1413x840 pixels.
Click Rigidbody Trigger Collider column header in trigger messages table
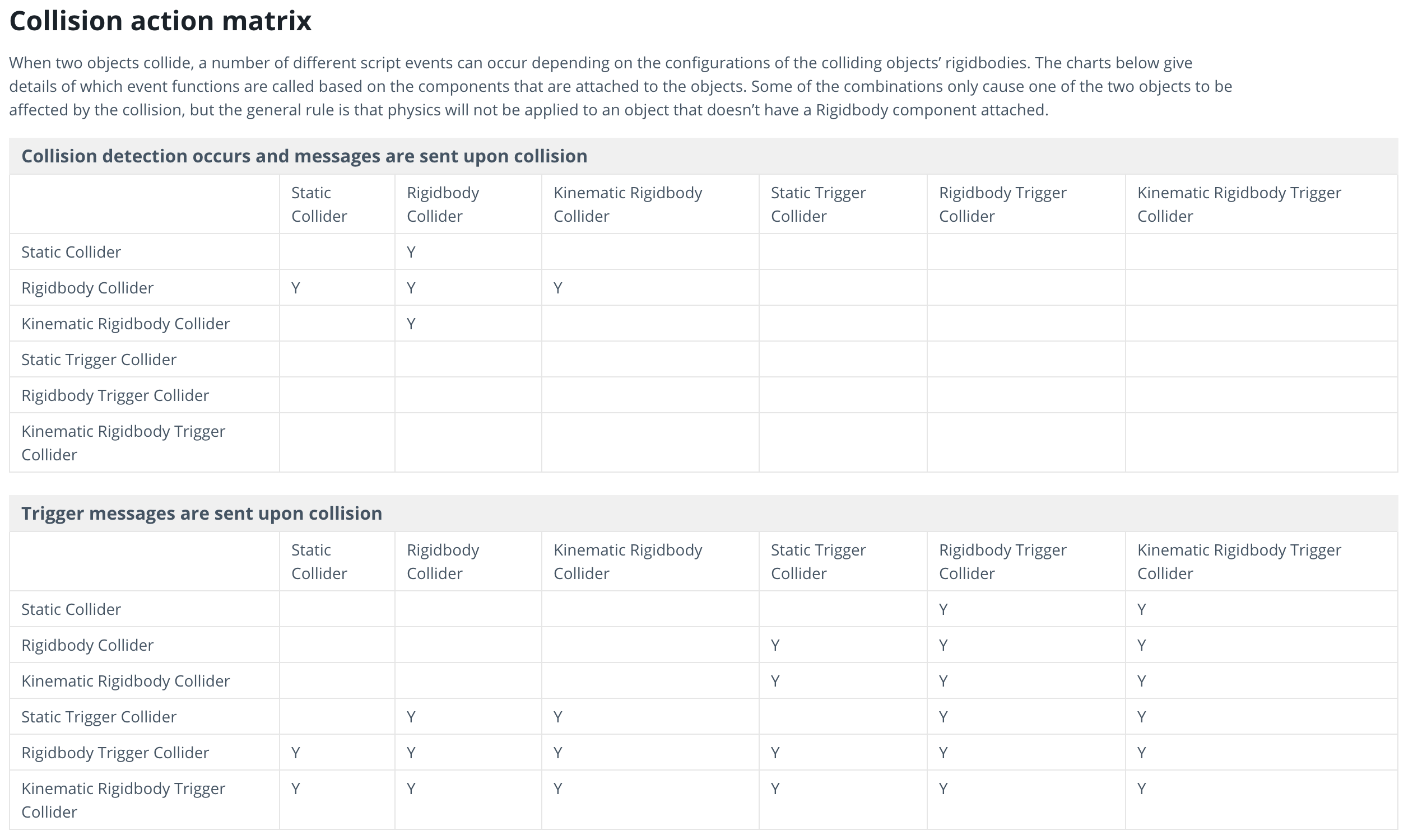point(1002,561)
